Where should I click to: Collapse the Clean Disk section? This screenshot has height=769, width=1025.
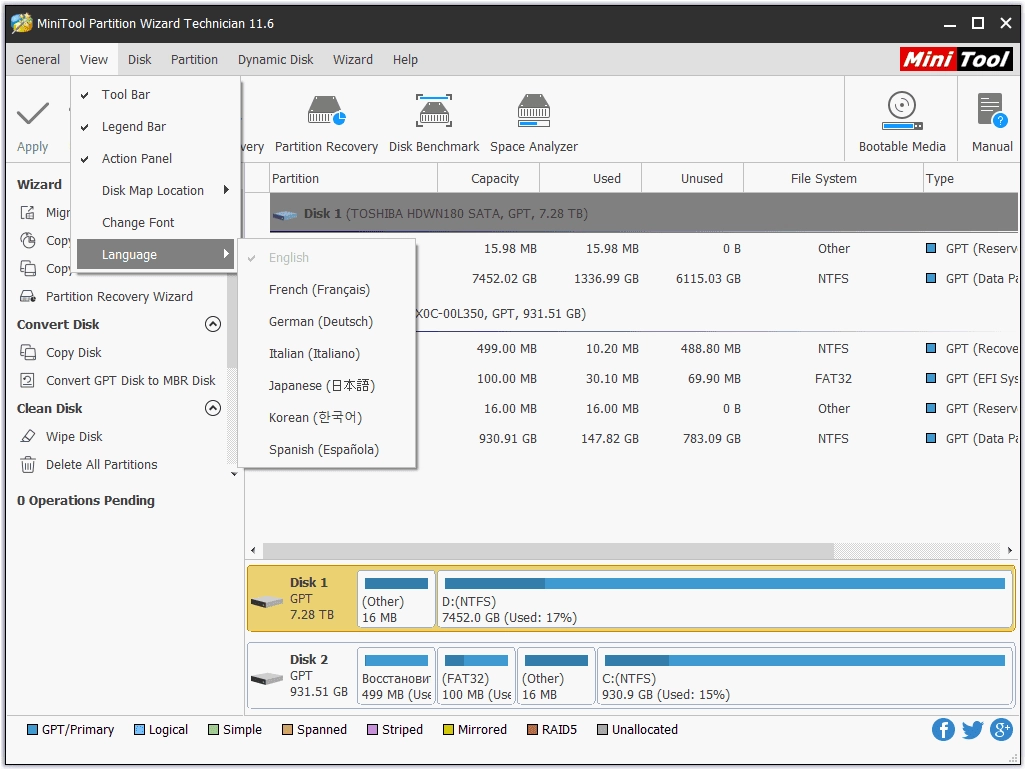coord(212,408)
